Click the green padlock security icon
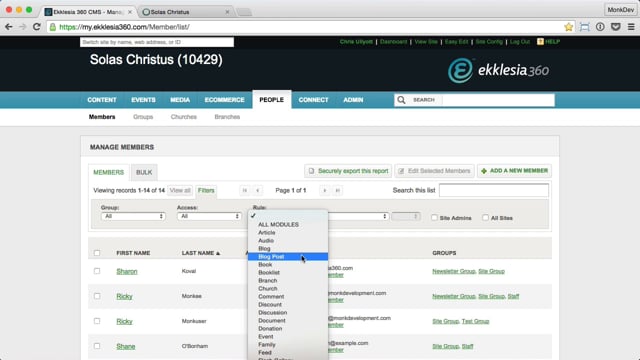Screen dimensions: 640x360 pyautogui.click(x=53, y=27)
